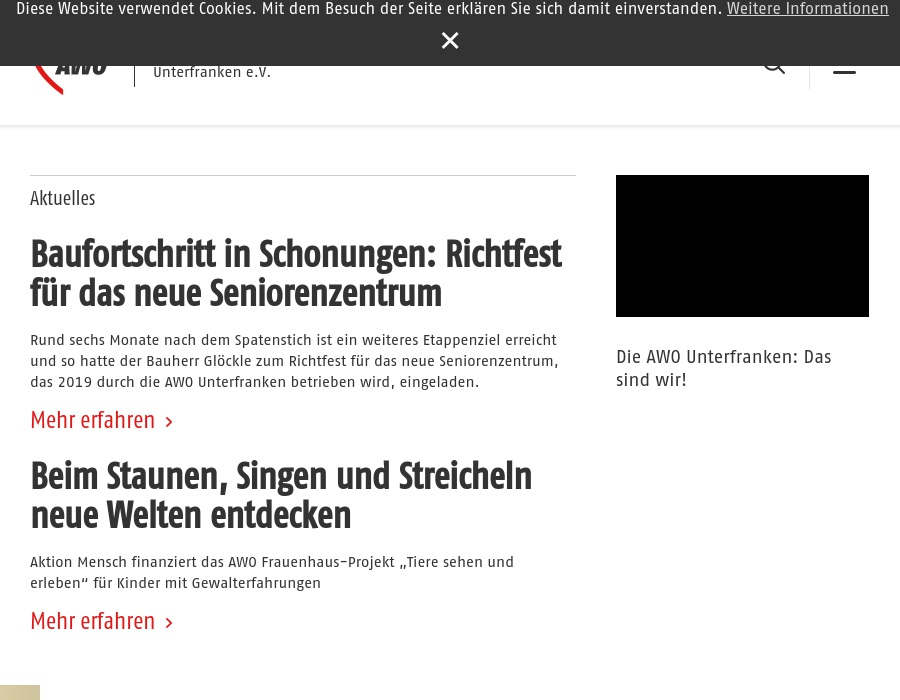Click the 'Die AWO Unterfranken: Das sind wir!' caption
Viewport: 900px width, 700px height.
[x=723, y=369]
